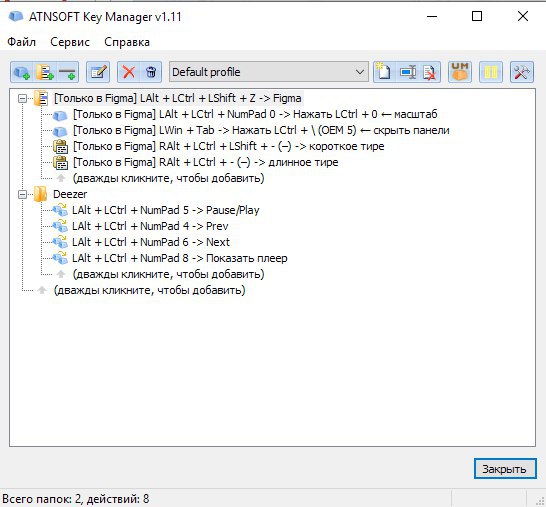The width and height of the screenshot is (546, 507).
Task: Select the Figma folder row LAlt+LCtrl+LShift+Z
Action: [178, 98]
